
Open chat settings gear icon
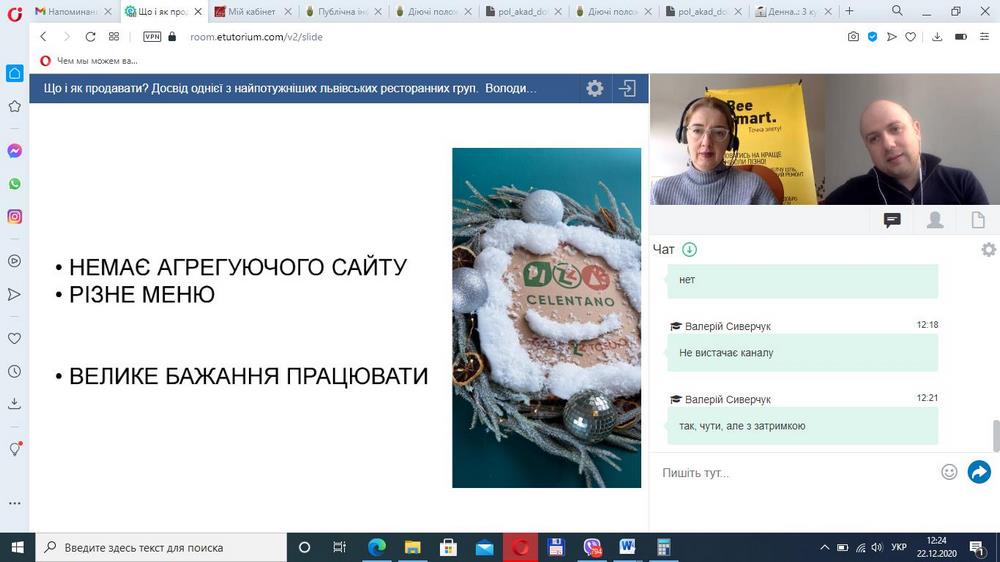pos(988,250)
